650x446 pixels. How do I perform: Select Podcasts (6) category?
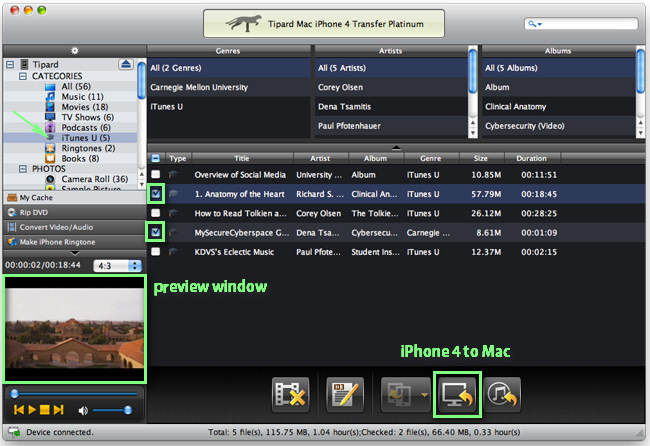pos(86,128)
